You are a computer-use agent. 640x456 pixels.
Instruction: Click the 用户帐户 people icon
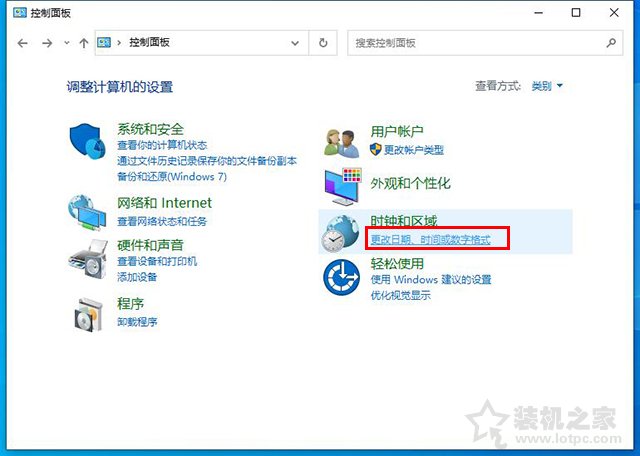click(342, 143)
